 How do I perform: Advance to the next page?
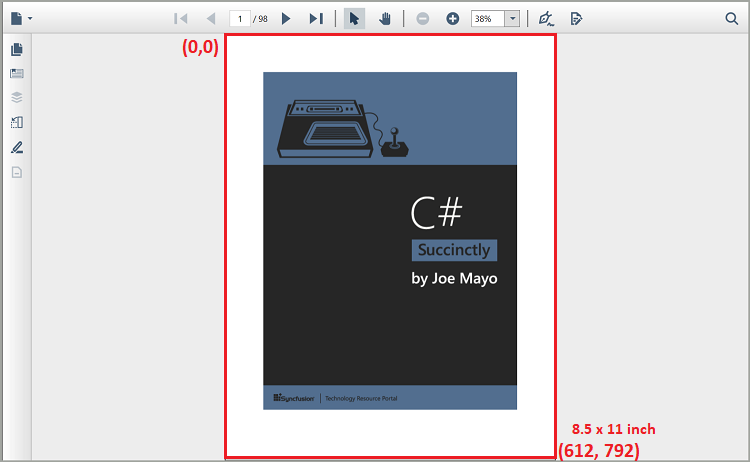tap(287, 18)
